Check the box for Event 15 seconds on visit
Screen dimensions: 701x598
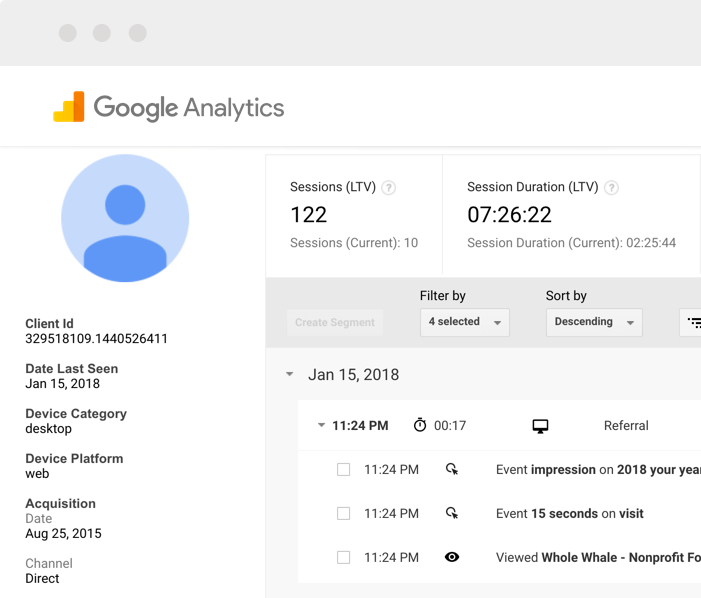(343, 513)
